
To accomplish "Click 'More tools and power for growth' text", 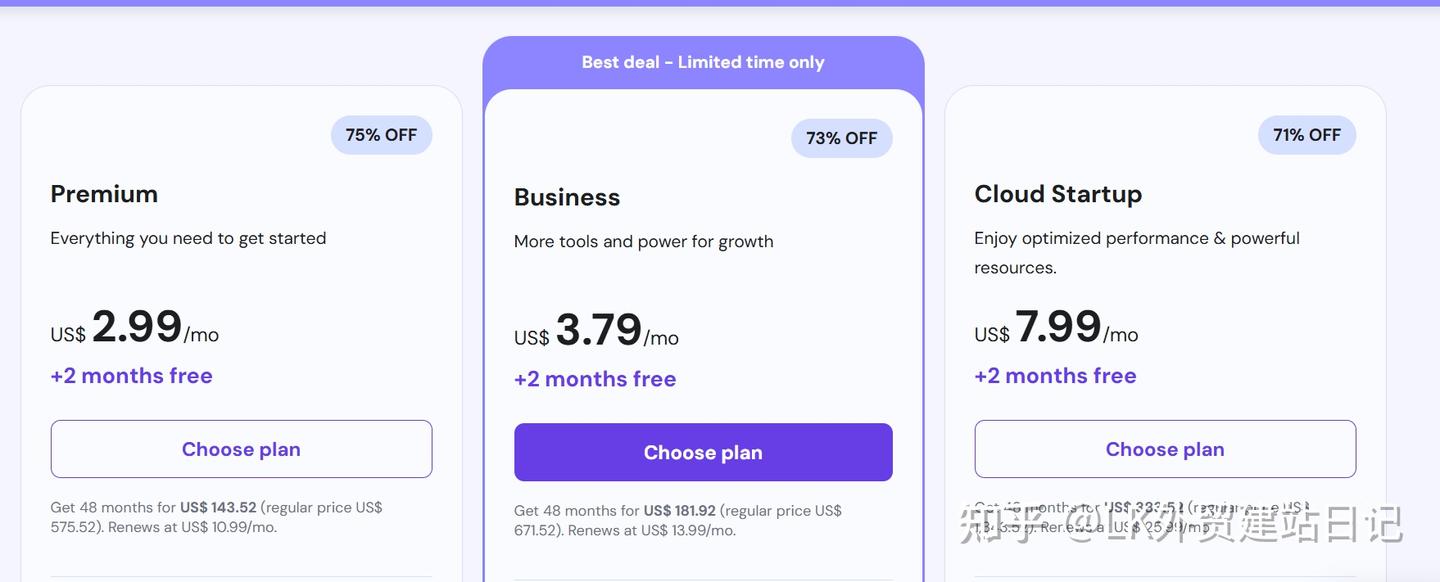I will 643,241.
